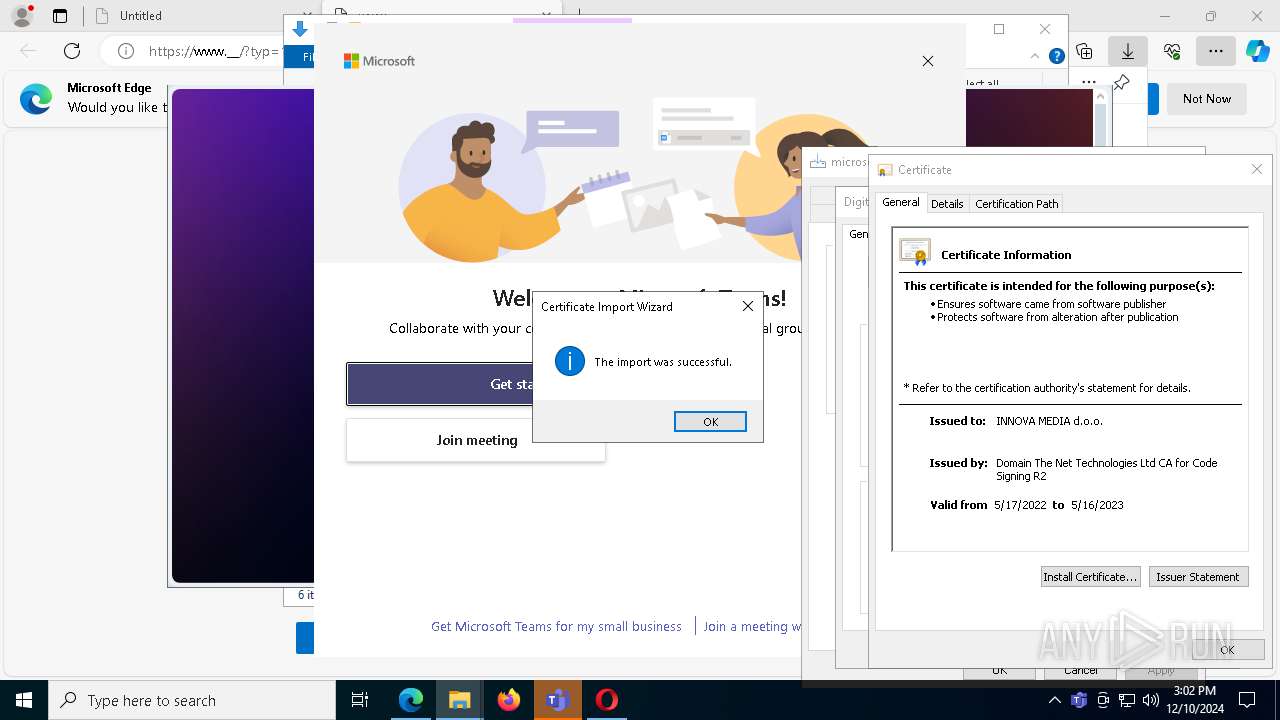
Task: Open Task View from taskbar
Action: [x=360, y=700]
